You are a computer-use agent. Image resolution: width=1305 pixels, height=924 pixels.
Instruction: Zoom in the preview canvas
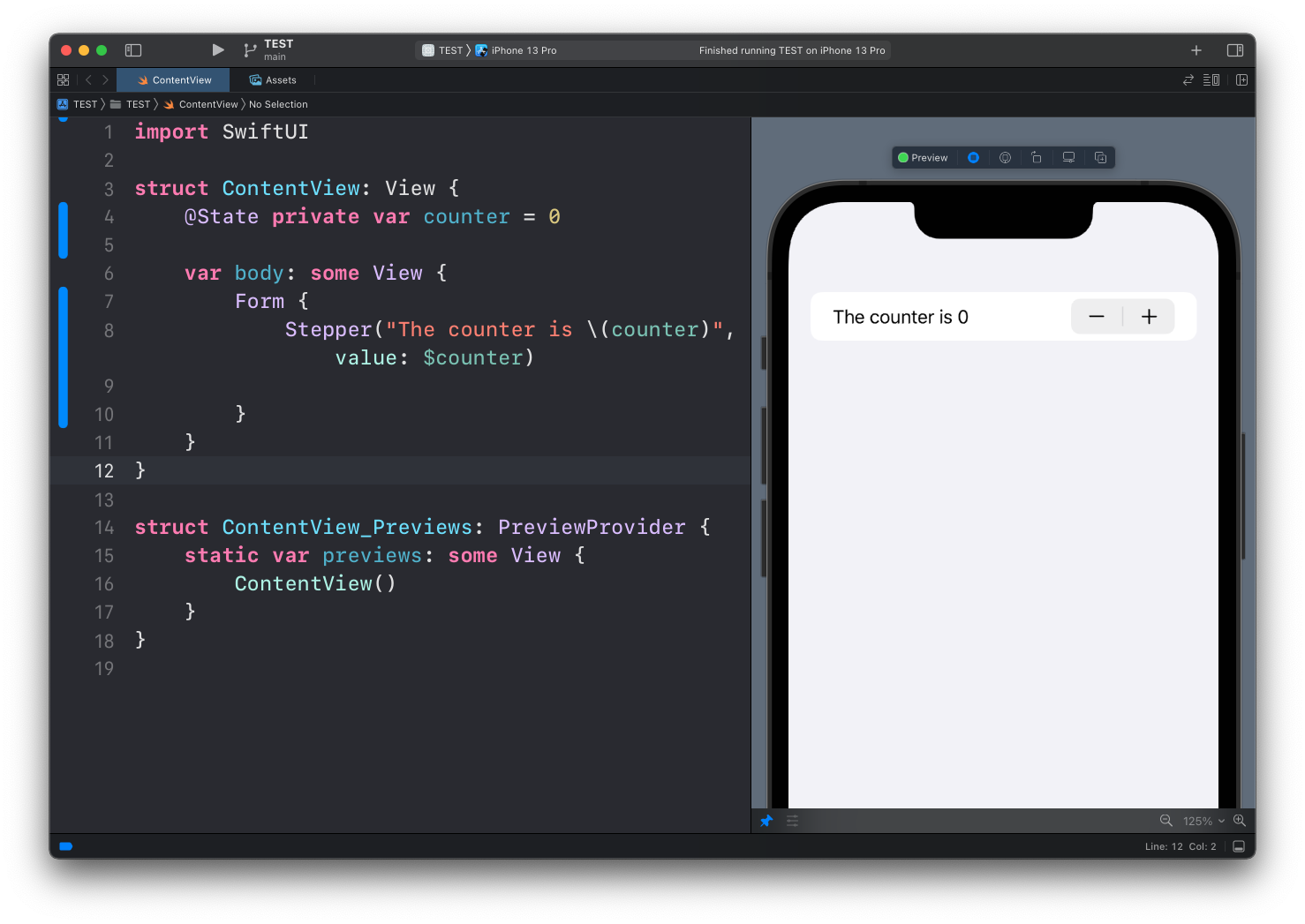coord(1240,821)
